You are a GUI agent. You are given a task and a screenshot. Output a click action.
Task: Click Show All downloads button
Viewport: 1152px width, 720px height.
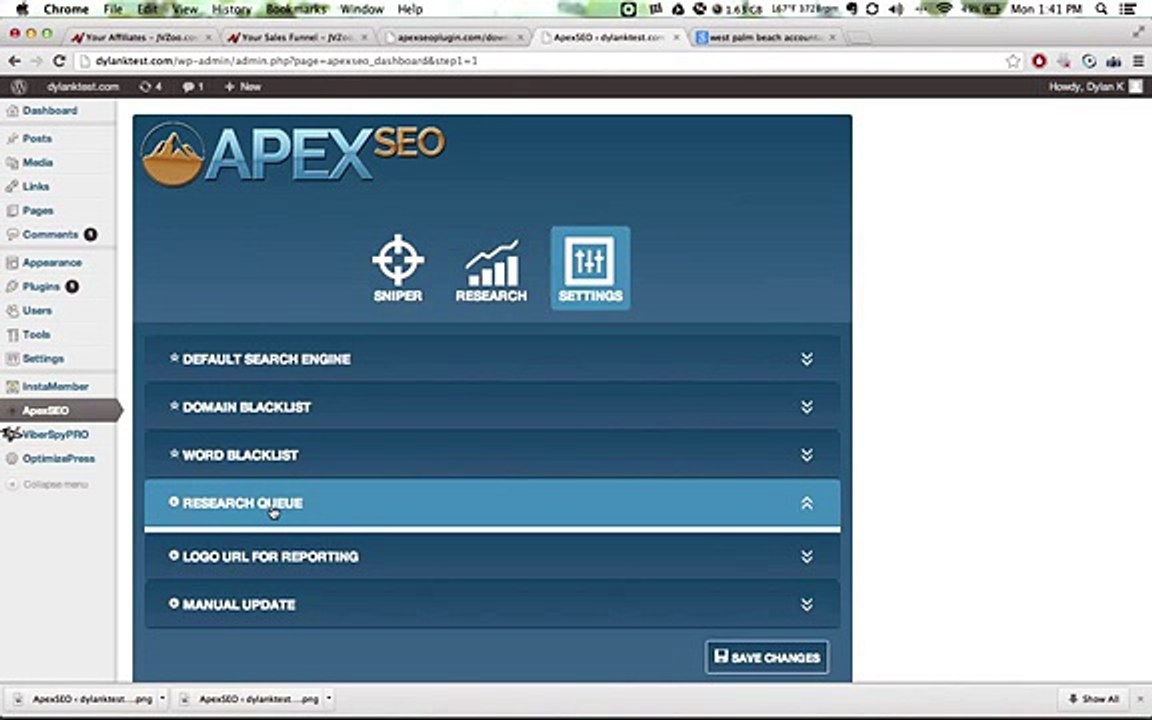point(1093,699)
